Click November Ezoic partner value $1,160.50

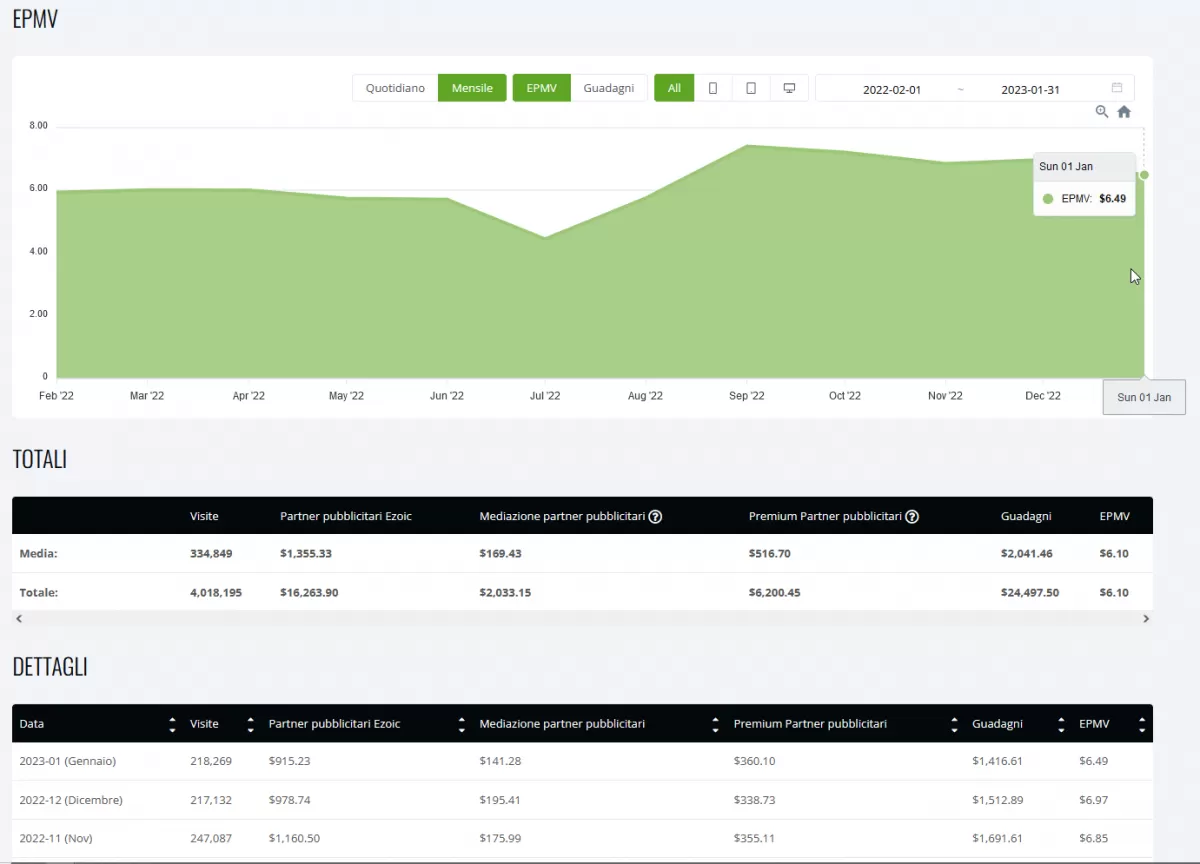click(295, 838)
